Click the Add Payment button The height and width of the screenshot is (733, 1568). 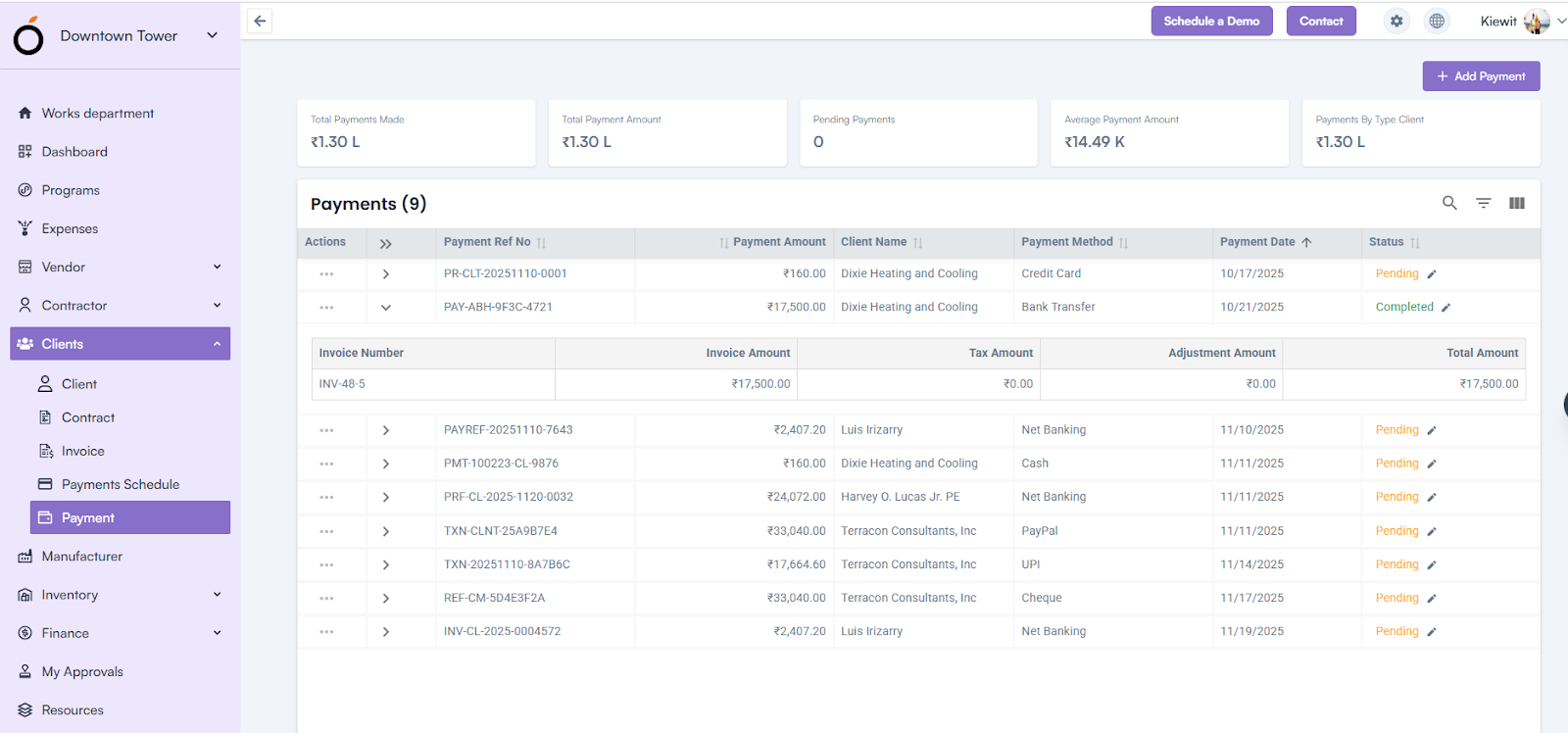pyautogui.click(x=1481, y=76)
